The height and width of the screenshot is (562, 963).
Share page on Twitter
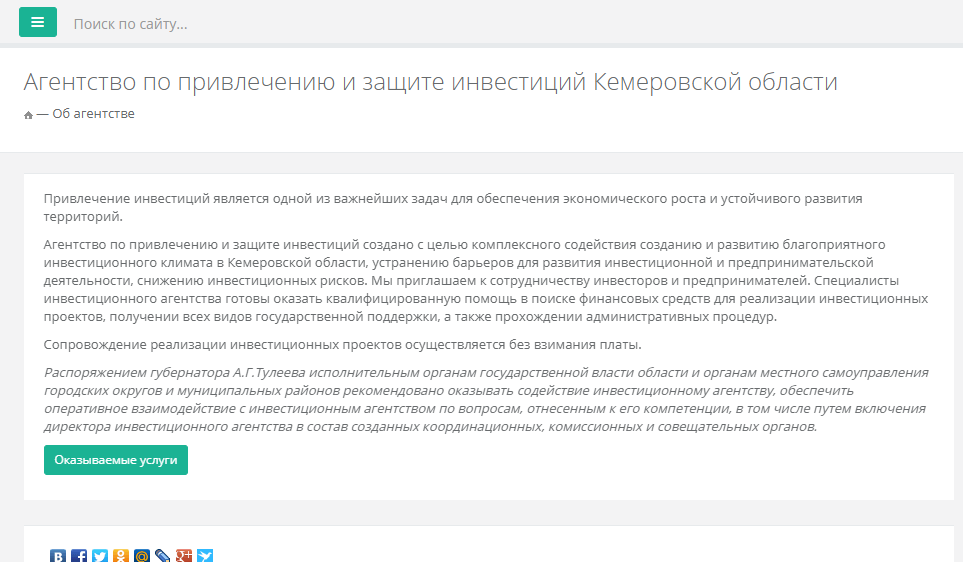point(99,556)
